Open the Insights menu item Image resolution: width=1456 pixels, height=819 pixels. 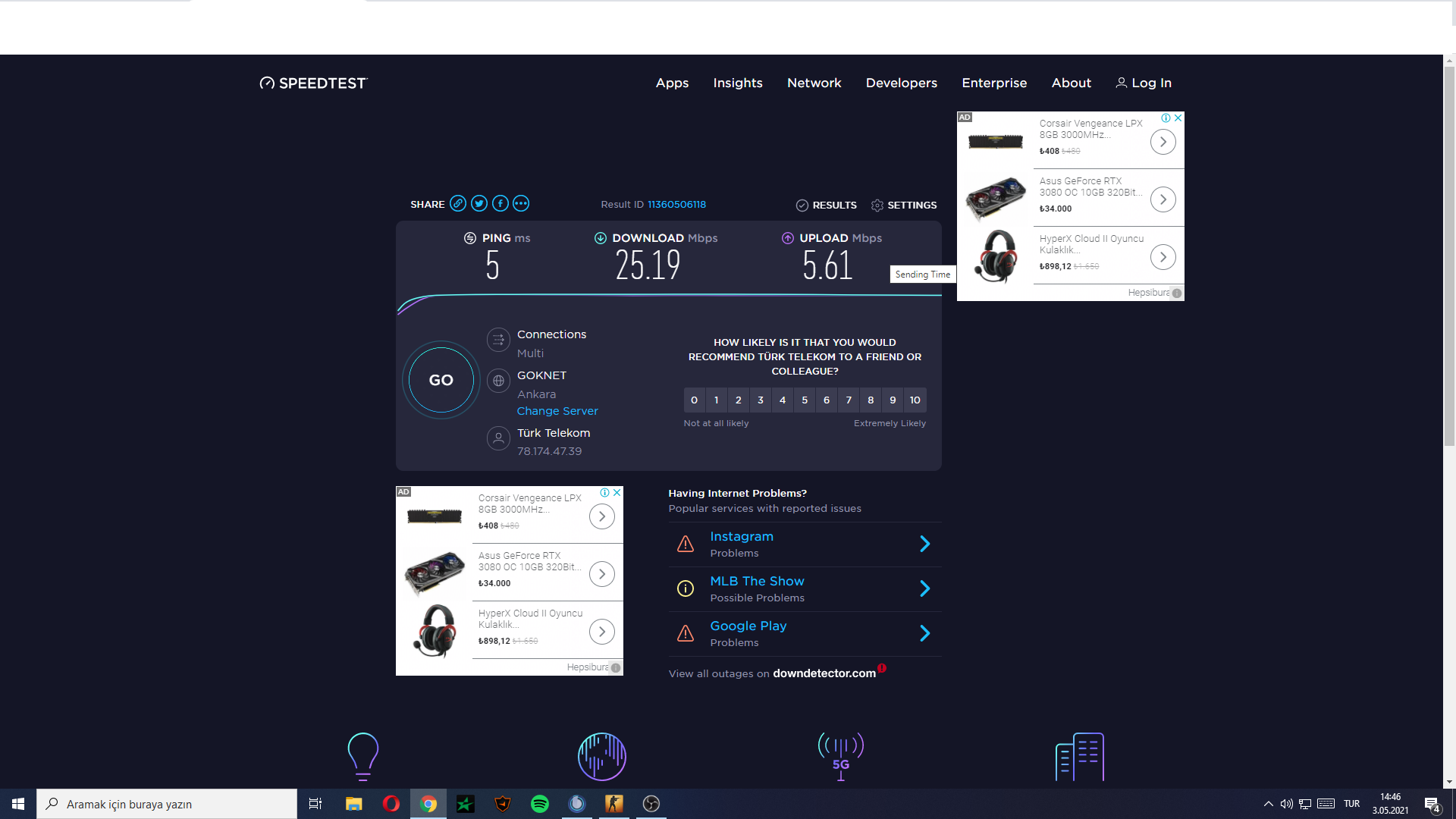coord(737,83)
